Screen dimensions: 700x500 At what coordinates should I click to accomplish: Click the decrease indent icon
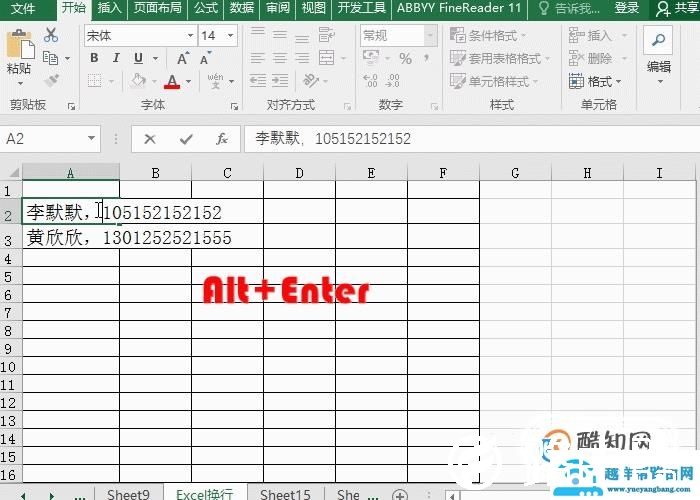(258, 81)
